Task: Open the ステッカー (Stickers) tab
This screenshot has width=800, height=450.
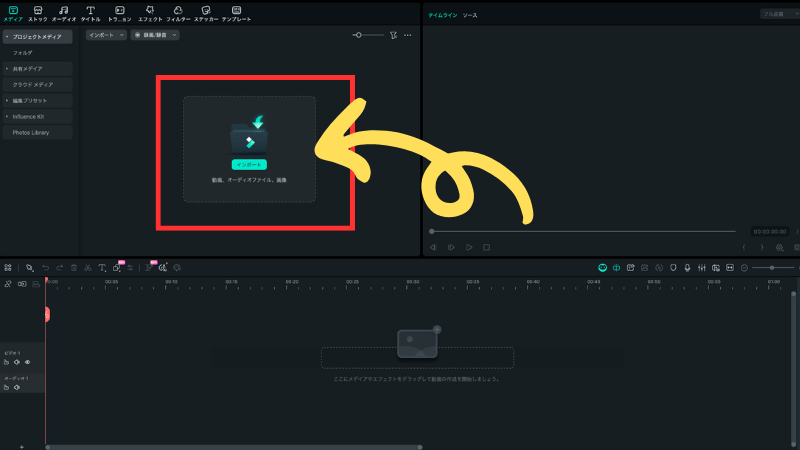Action: tap(206, 14)
